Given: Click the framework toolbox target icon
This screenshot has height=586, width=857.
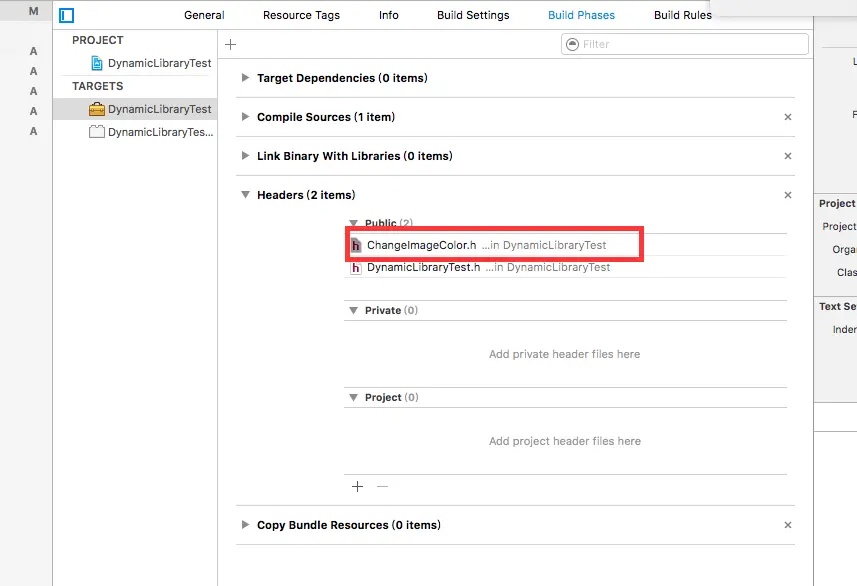Looking at the screenshot, I should click(97, 109).
